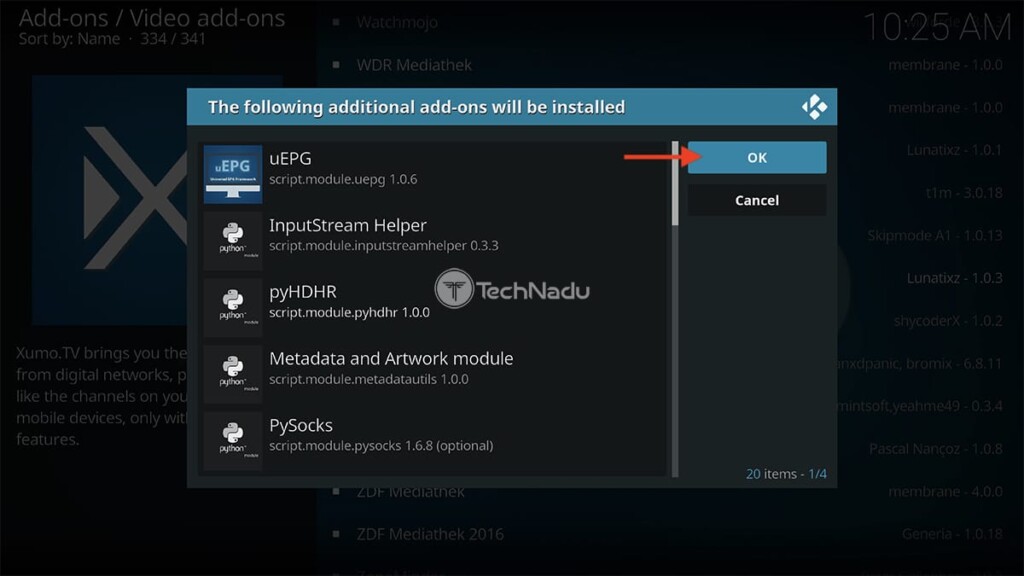
Task: Click the InputStream Helper python icon
Action: [232, 241]
